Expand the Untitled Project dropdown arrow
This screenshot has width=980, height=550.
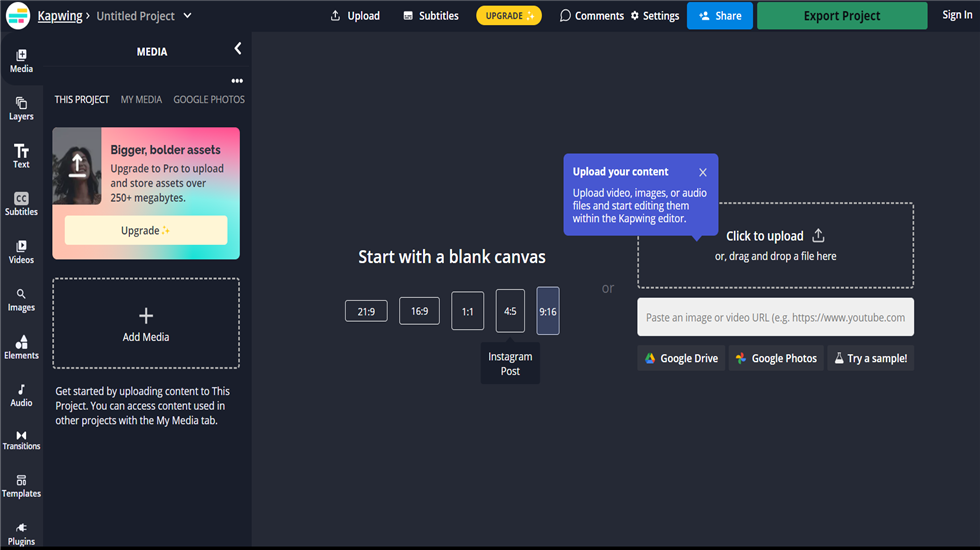[x=188, y=16]
